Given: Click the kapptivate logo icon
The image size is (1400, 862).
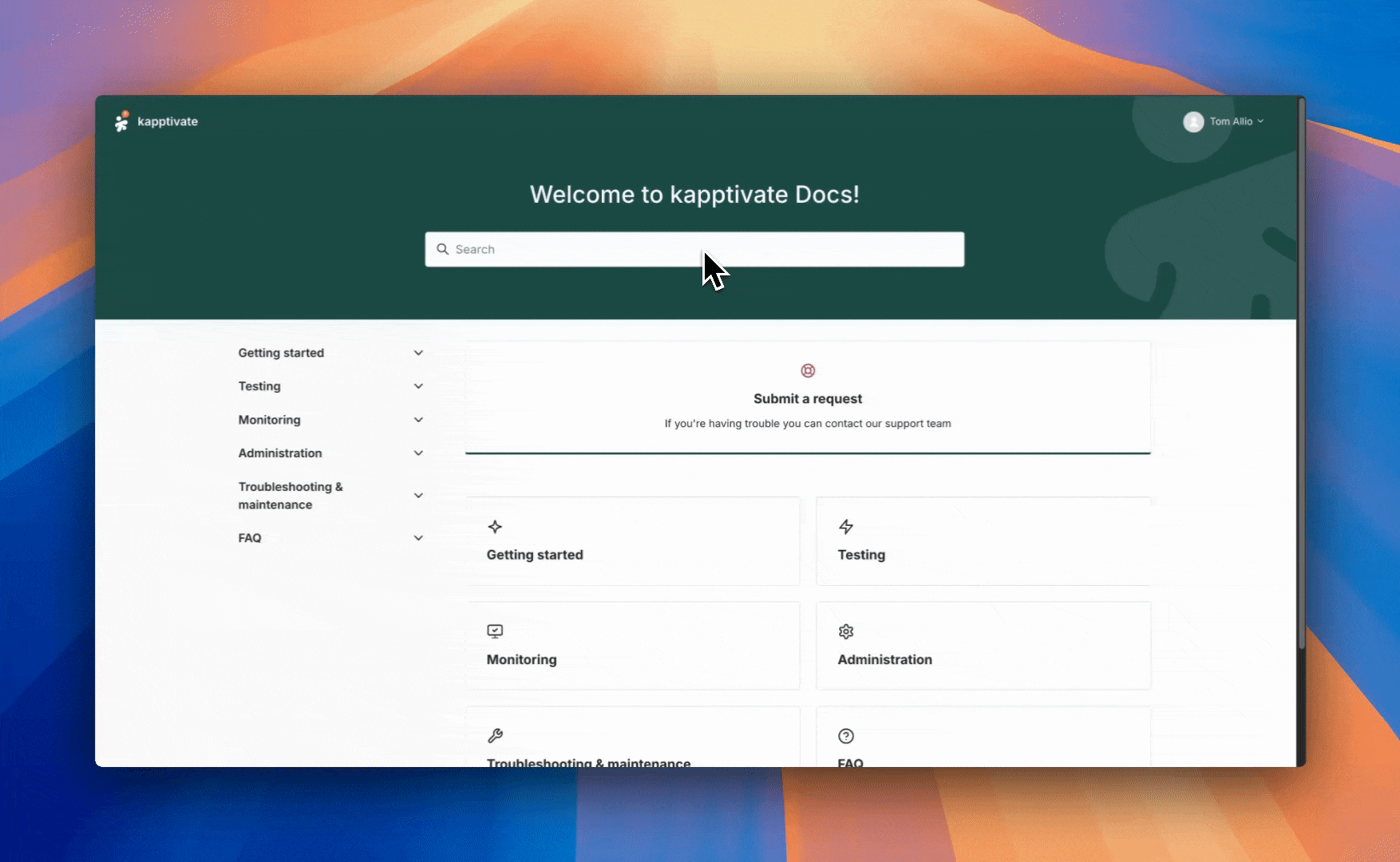Looking at the screenshot, I should point(121,121).
